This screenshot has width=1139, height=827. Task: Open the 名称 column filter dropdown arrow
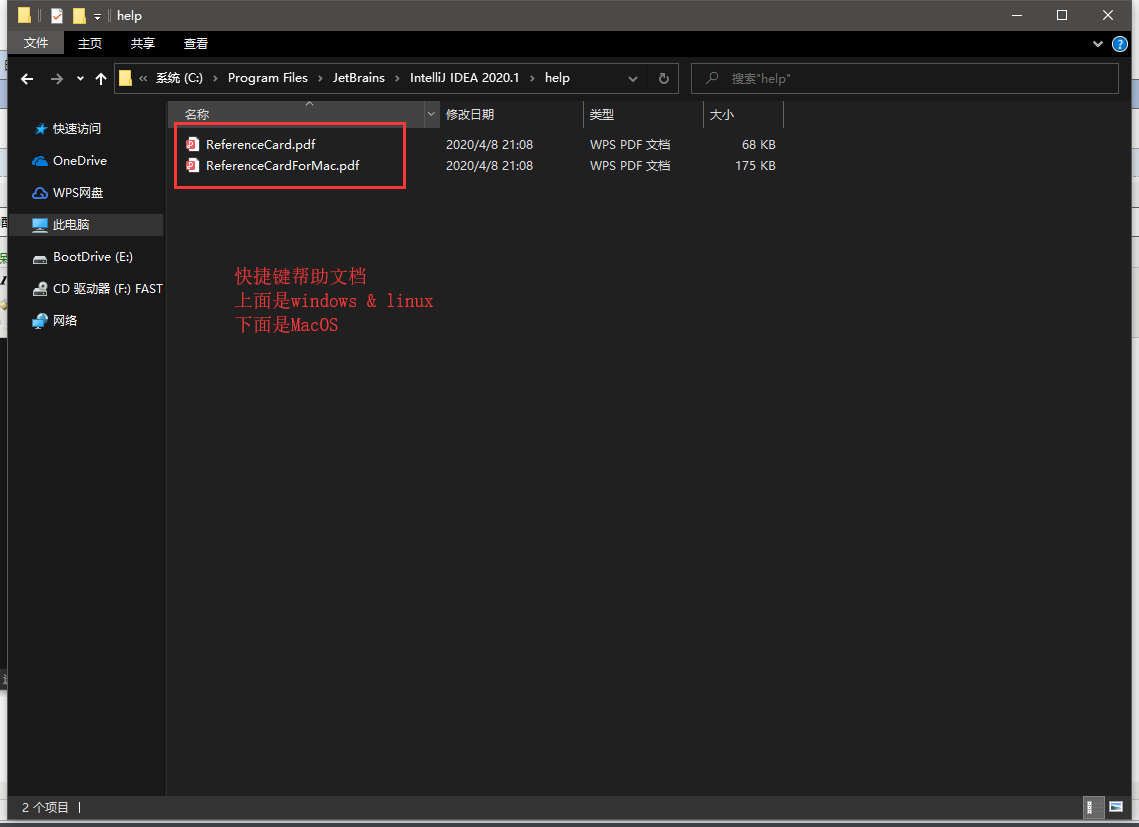click(431, 114)
